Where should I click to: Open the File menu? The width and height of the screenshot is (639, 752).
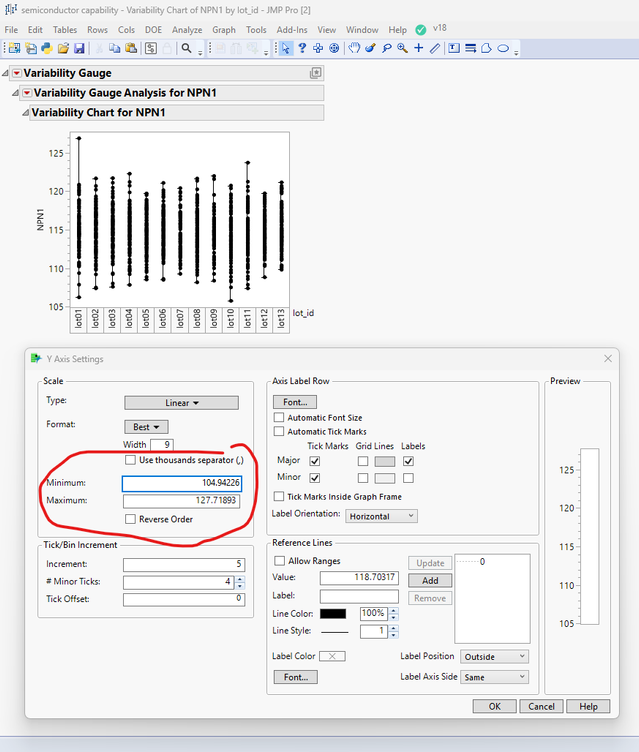[x=11, y=30]
